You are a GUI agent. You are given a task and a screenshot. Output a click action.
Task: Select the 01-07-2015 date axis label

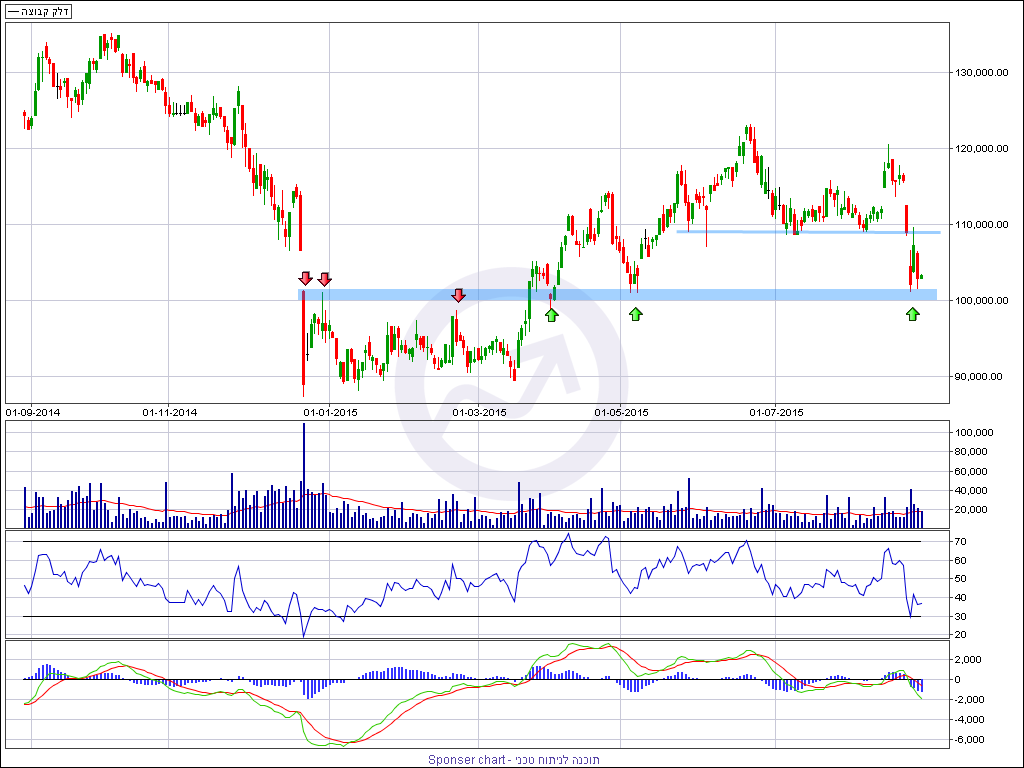[x=777, y=411]
